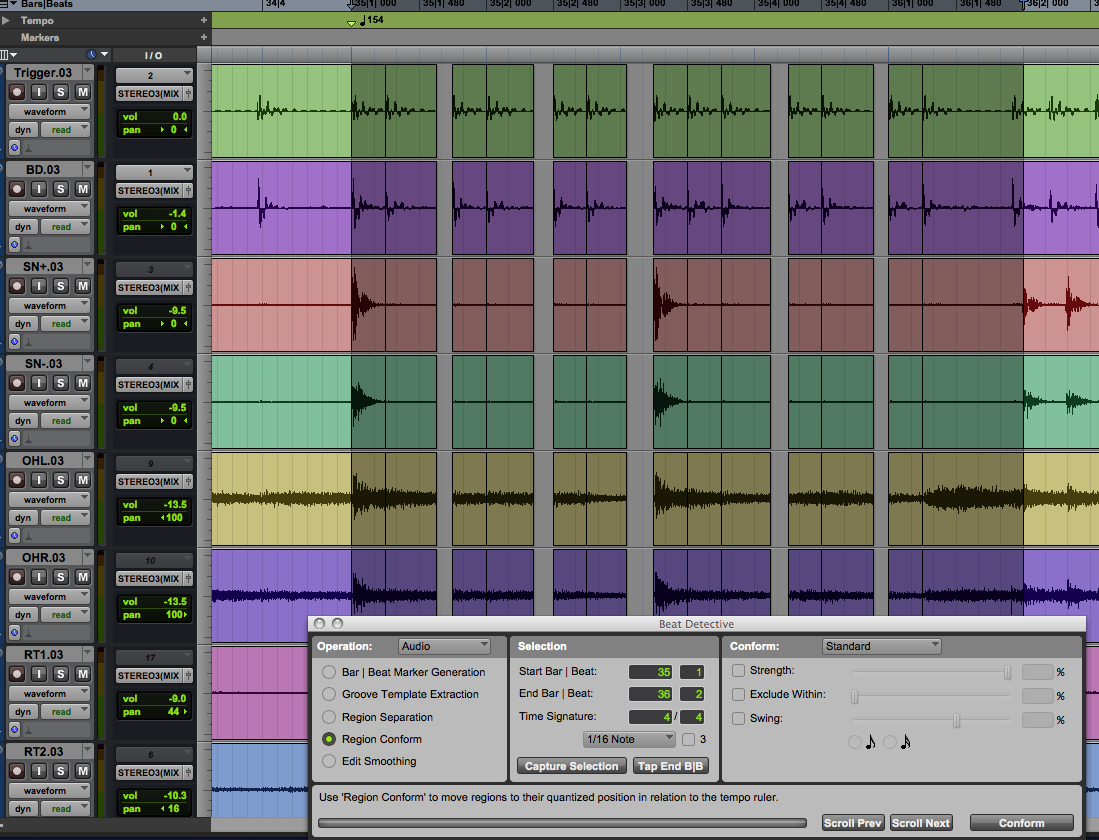Solo the RT1.03 track

[x=61, y=674]
